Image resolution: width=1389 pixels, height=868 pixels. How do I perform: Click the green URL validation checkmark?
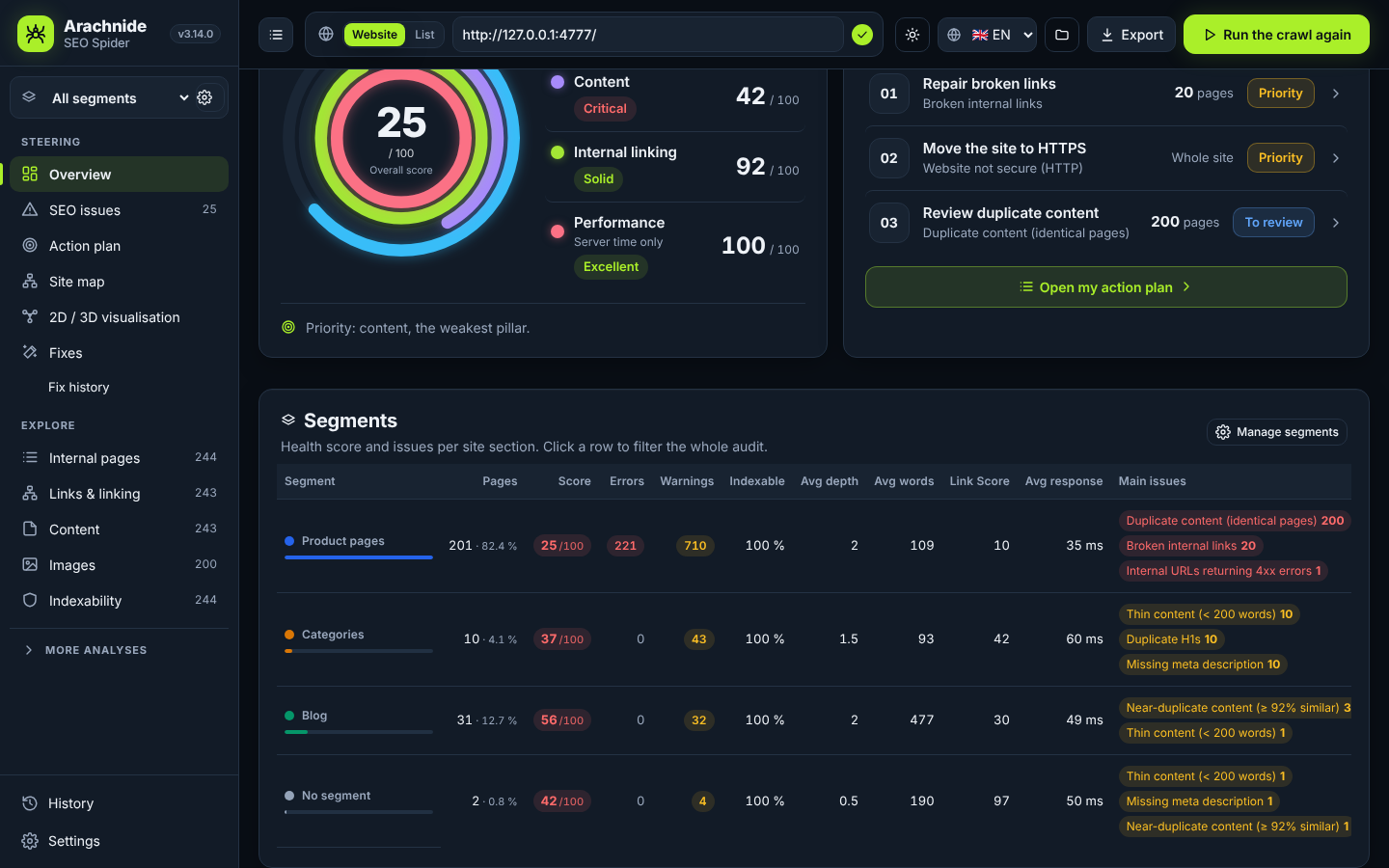point(862,35)
